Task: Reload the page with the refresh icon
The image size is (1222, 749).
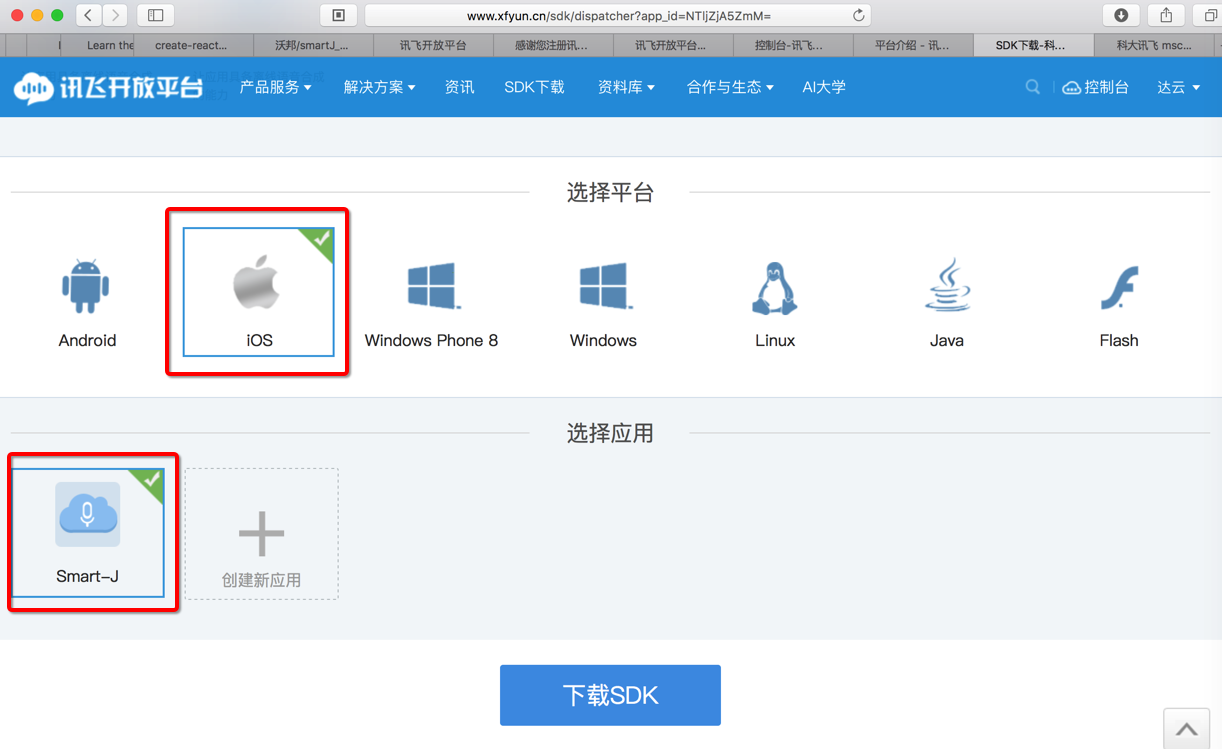Action: [858, 15]
